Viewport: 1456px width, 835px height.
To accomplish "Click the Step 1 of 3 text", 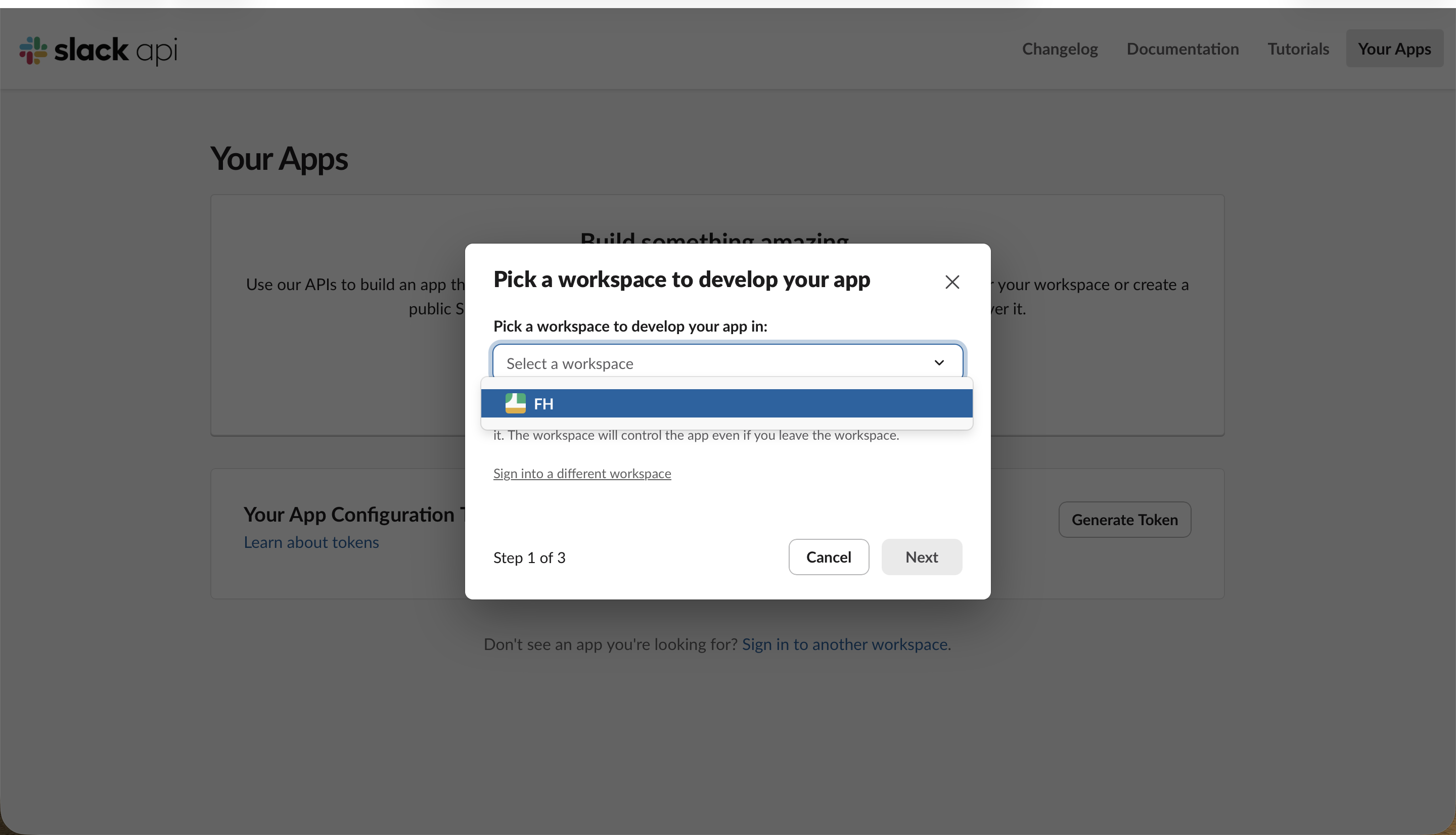I will (529, 558).
